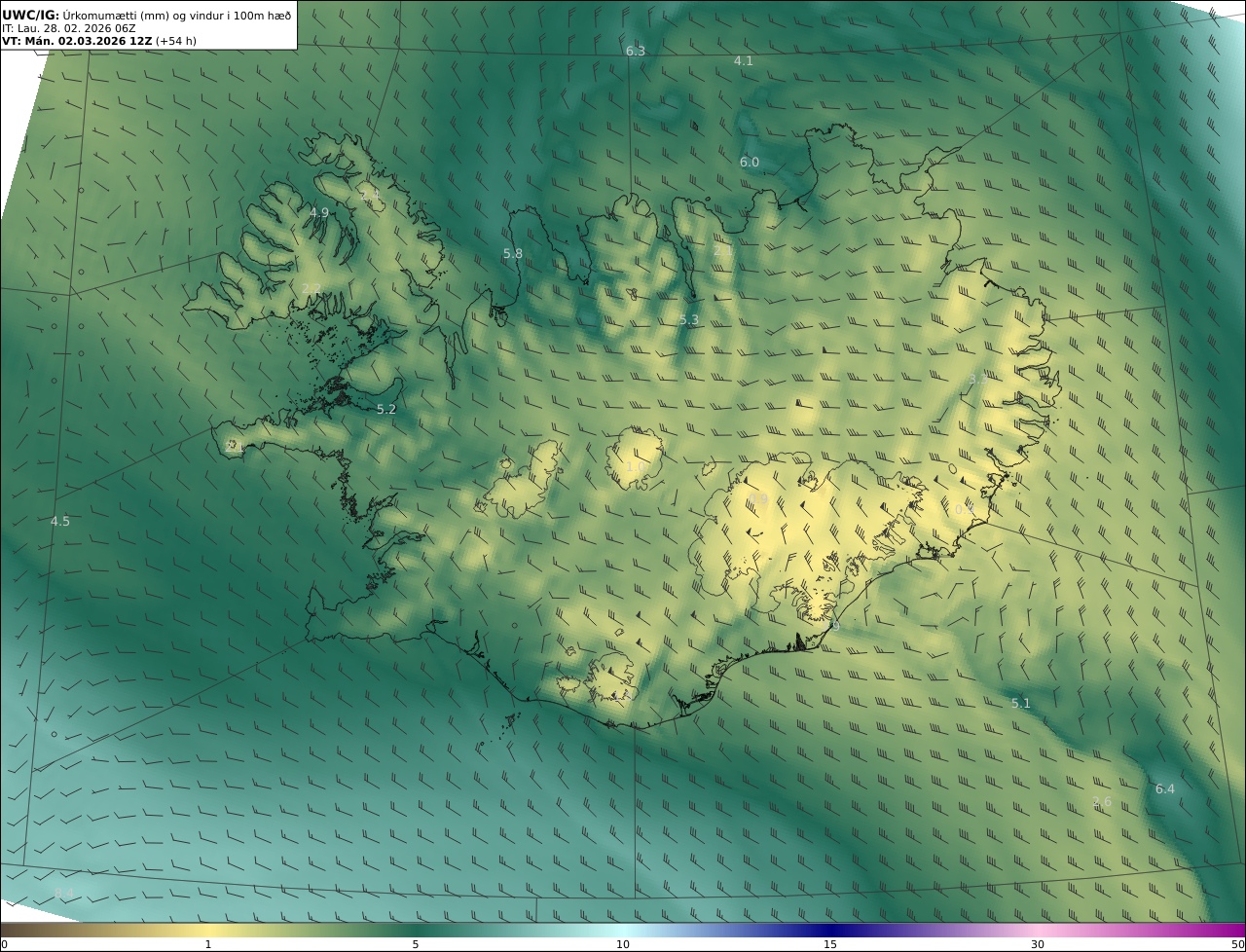The height and width of the screenshot is (952, 1246).
Task: Click the colorbar tick label 50
Action: tap(1237, 944)
